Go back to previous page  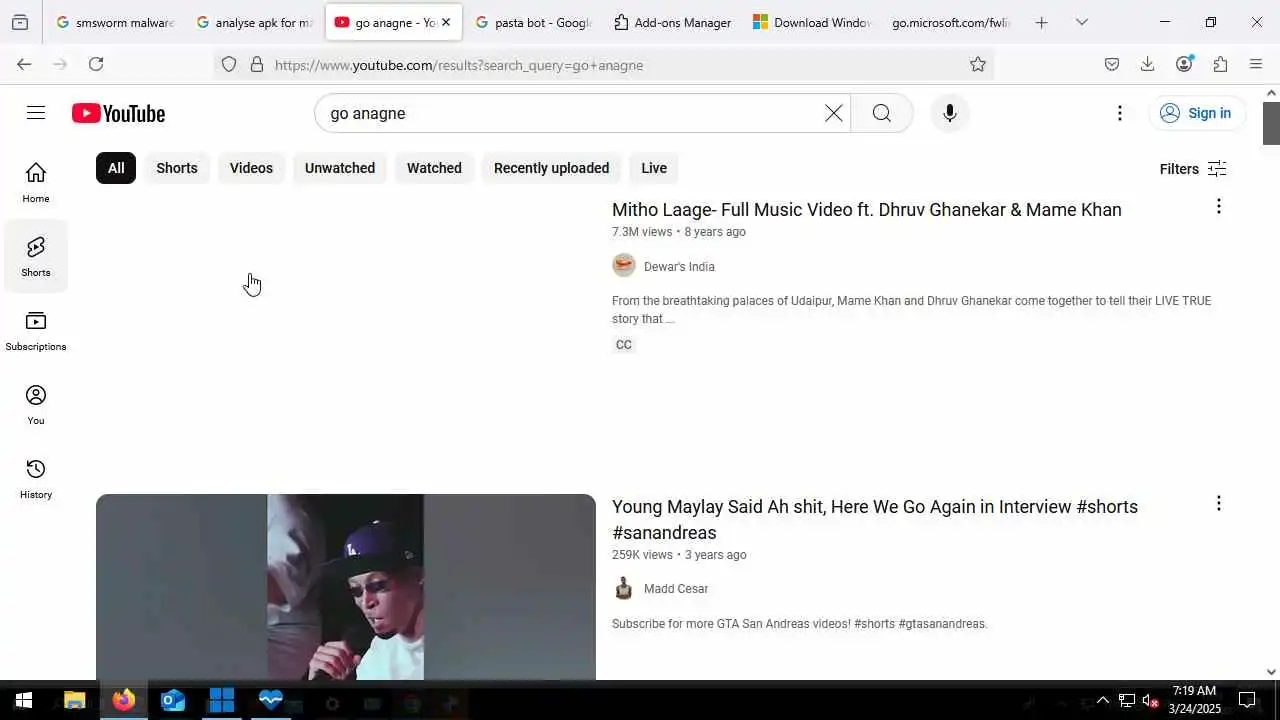tap(24, 64)
